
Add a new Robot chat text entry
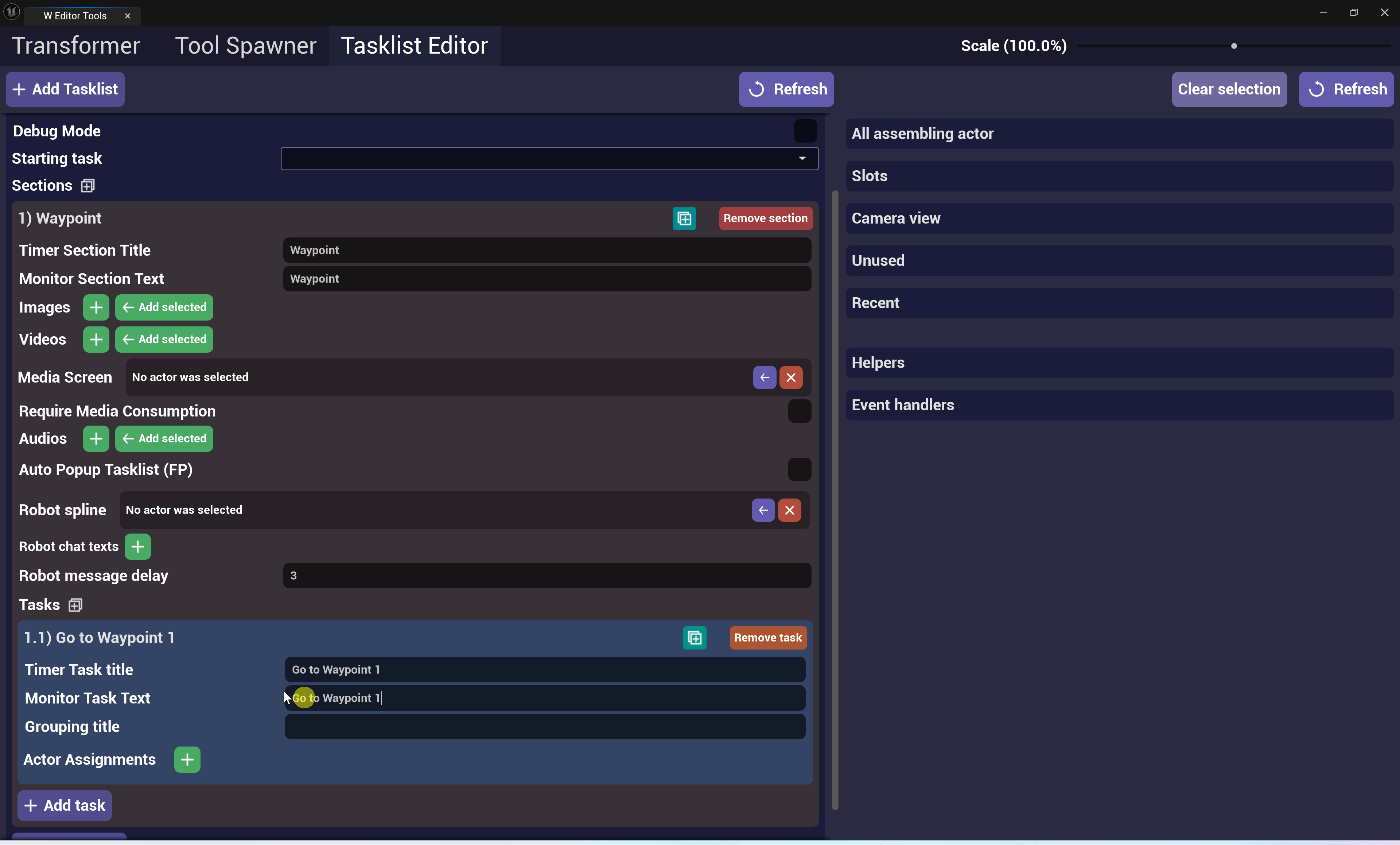tap(137, 547)
